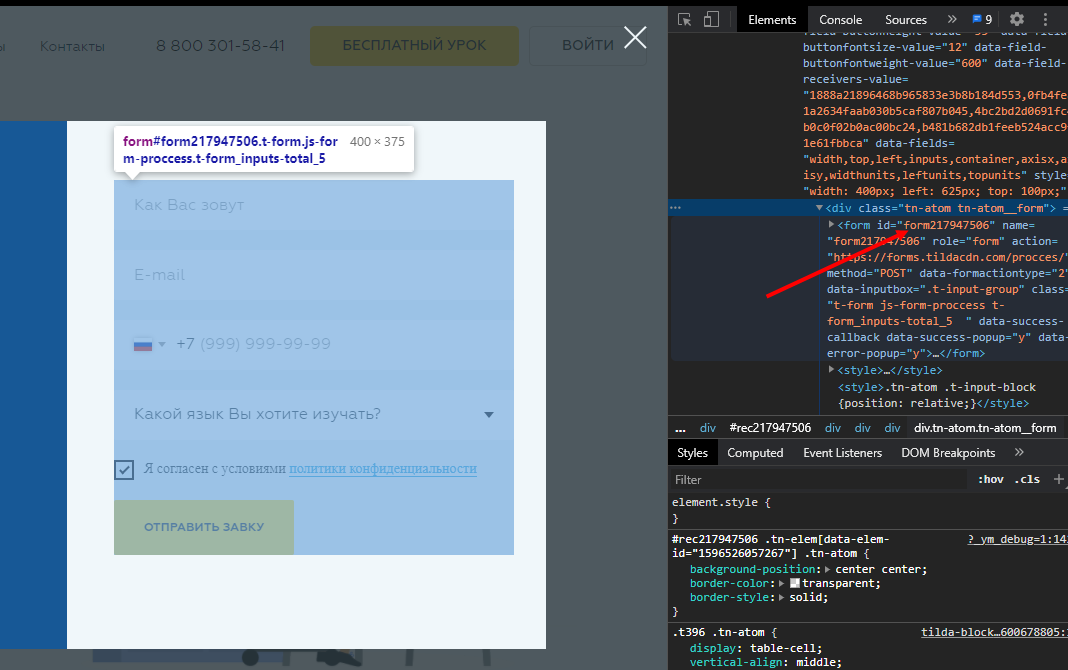Image resolution: width=1068 pixels, height=670 pixels.
Task: Activate the inspect element picker tool
Action: click(x=685, y=19)
